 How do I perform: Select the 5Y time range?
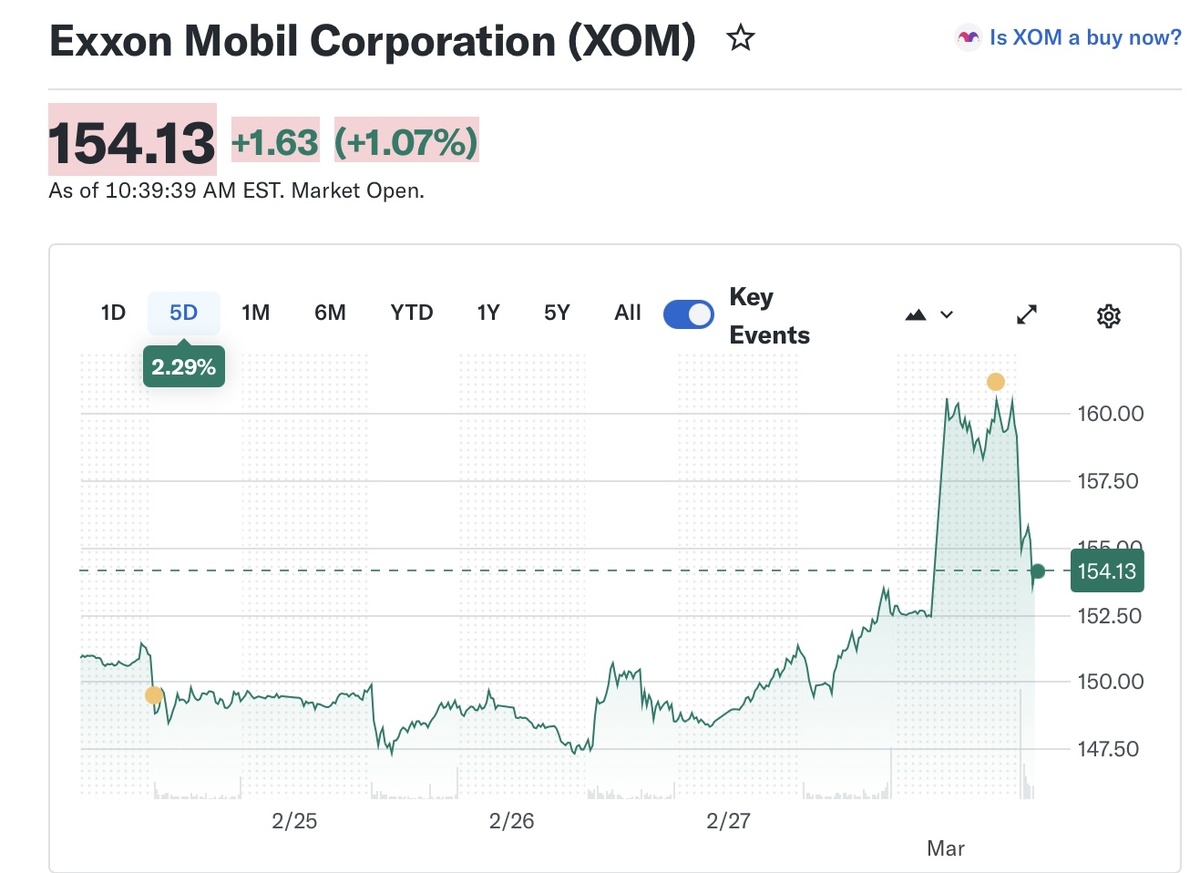click(x=556, y=313)
